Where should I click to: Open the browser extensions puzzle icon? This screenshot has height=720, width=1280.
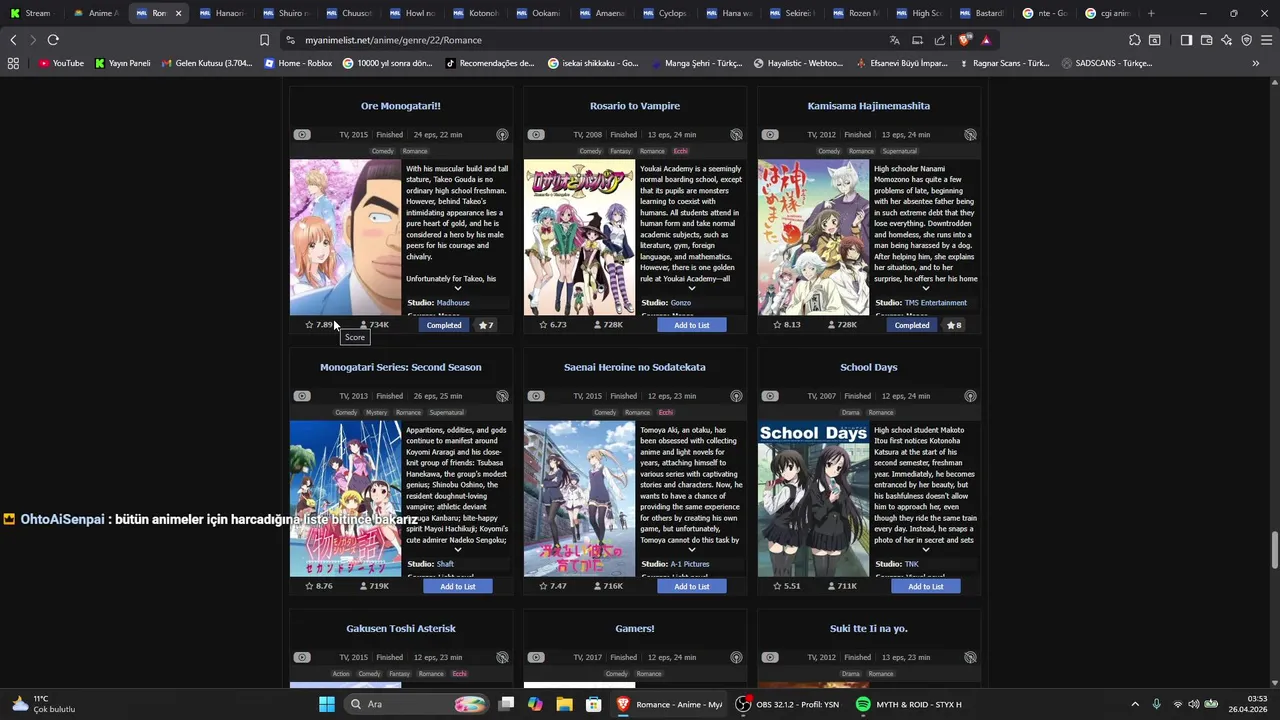[1134, 40]
